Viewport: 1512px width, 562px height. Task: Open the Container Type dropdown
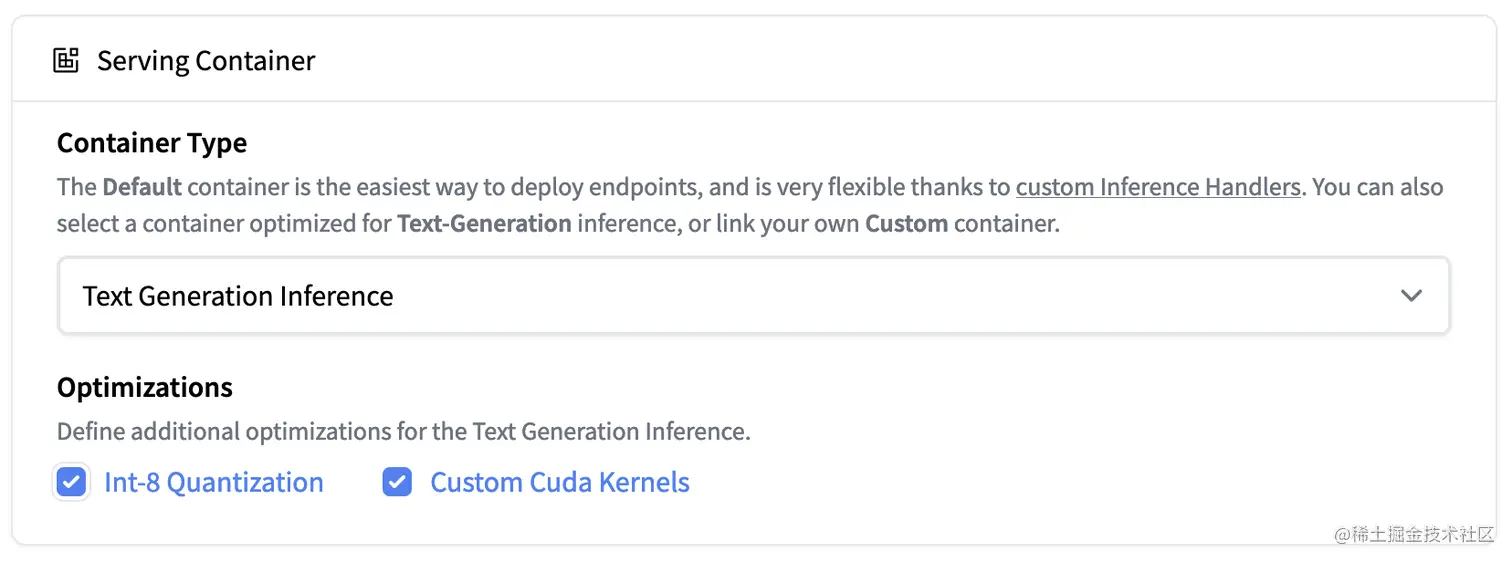tap(753, 296)
